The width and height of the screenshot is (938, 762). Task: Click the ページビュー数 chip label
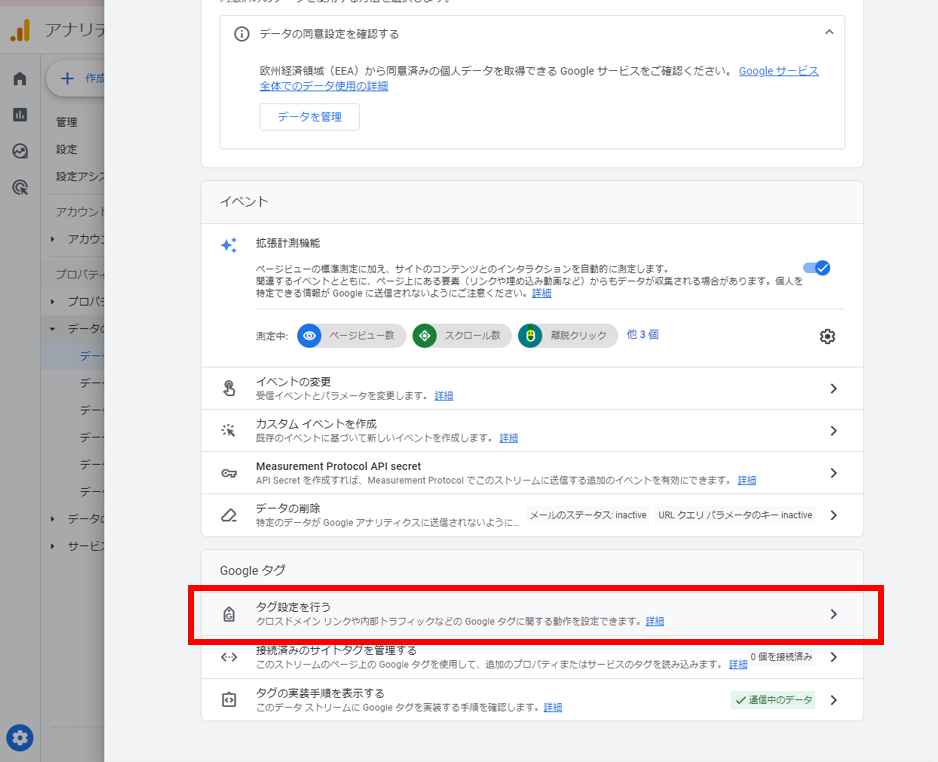coord(361,336)
